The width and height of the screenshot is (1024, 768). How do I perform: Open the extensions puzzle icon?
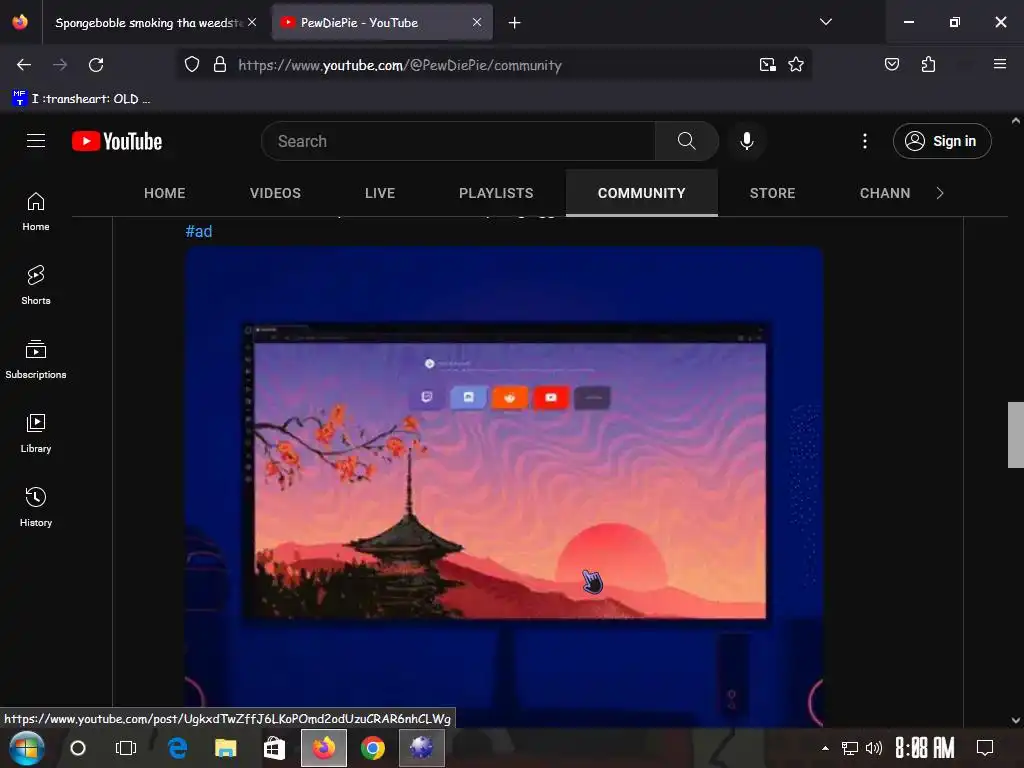coord(928,65)
